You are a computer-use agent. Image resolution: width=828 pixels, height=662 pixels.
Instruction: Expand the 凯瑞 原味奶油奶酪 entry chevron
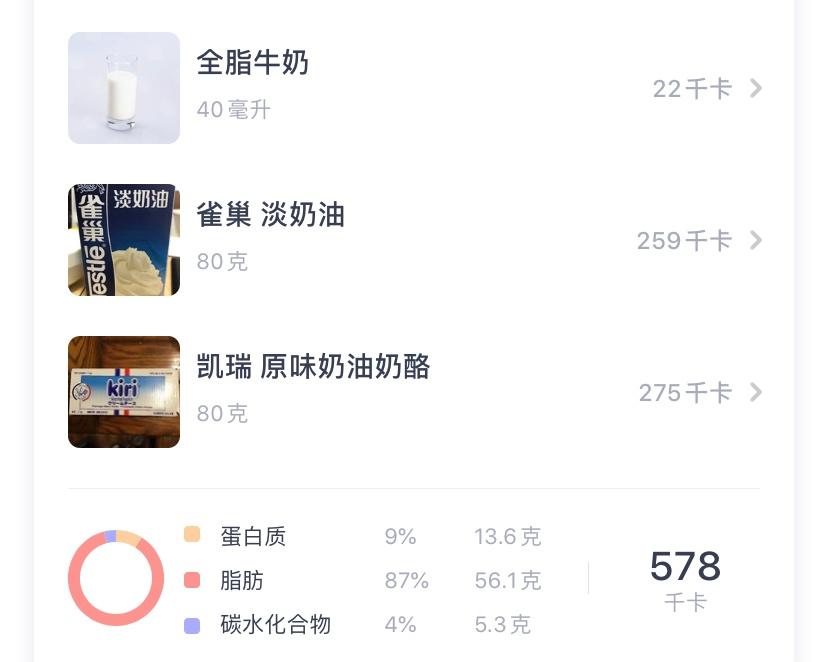756,393
